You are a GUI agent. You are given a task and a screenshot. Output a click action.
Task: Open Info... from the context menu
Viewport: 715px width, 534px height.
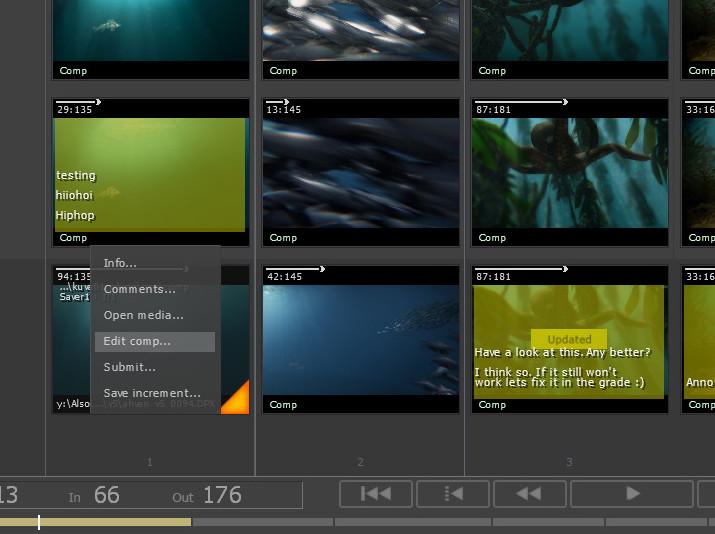pyautogui.click(x=120, y=263)
